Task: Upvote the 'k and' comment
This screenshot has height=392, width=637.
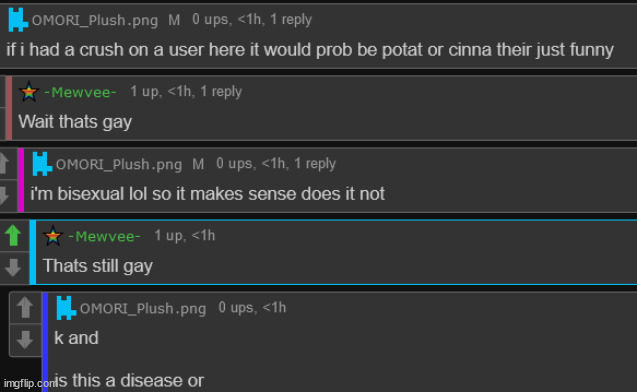Action: pos(25,308)
